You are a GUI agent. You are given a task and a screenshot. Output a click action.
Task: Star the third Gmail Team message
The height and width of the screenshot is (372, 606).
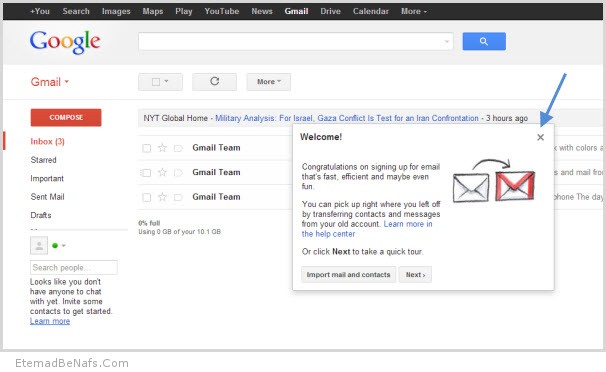(x=162, y=197)
